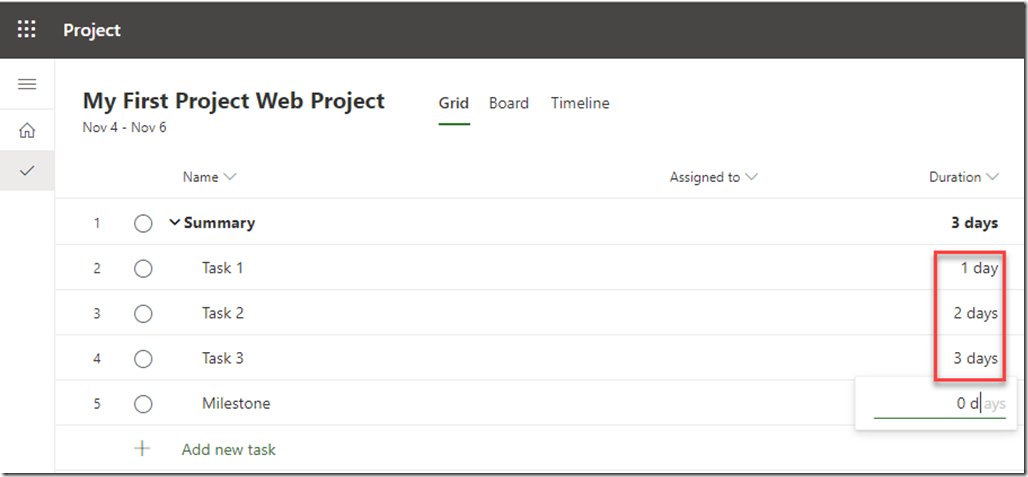Collapse the Summary task group chevron
Image resolution: width=1028 pixels, height=477 pixels.
click(x=175, y=223)
